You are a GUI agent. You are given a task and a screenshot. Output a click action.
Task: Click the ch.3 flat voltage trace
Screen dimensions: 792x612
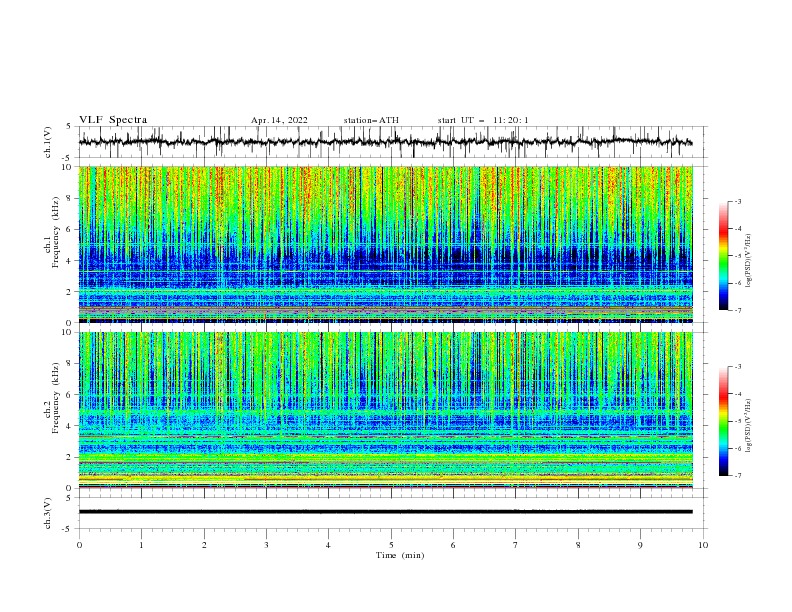click(x=385, y=512)
